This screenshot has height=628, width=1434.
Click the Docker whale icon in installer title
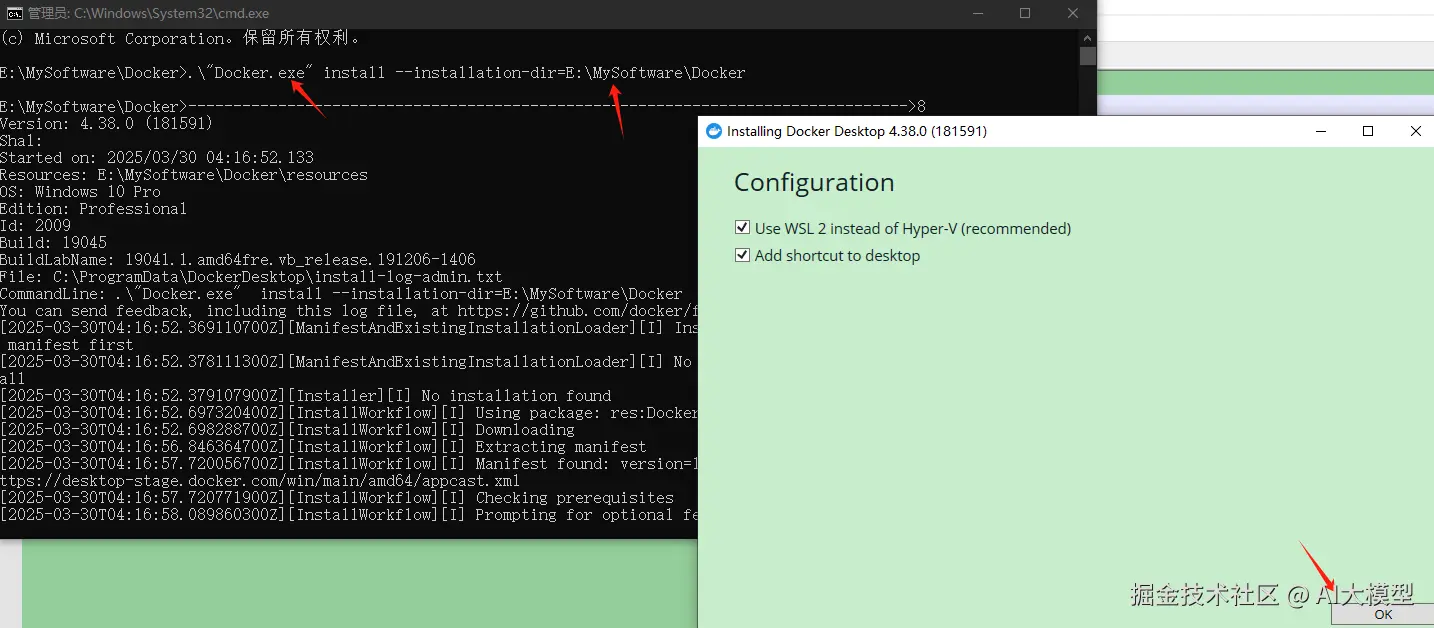click(714, 131)
